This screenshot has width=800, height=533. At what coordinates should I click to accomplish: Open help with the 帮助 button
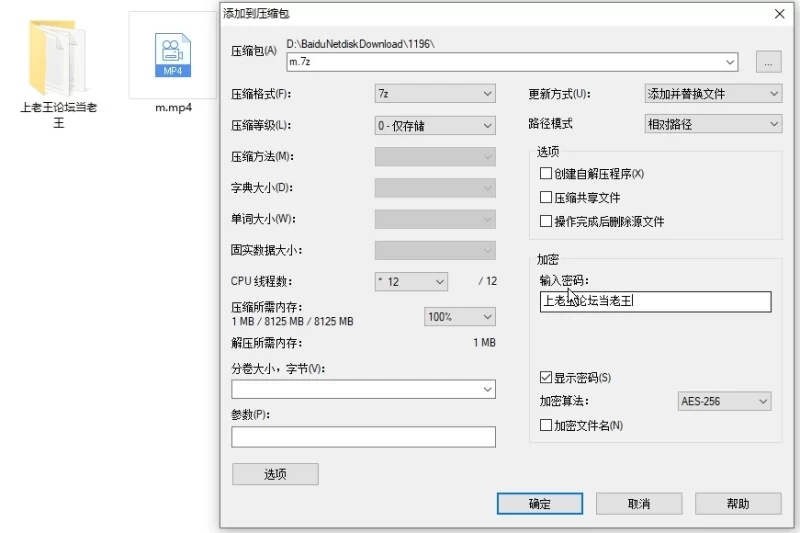coord(738,504)
